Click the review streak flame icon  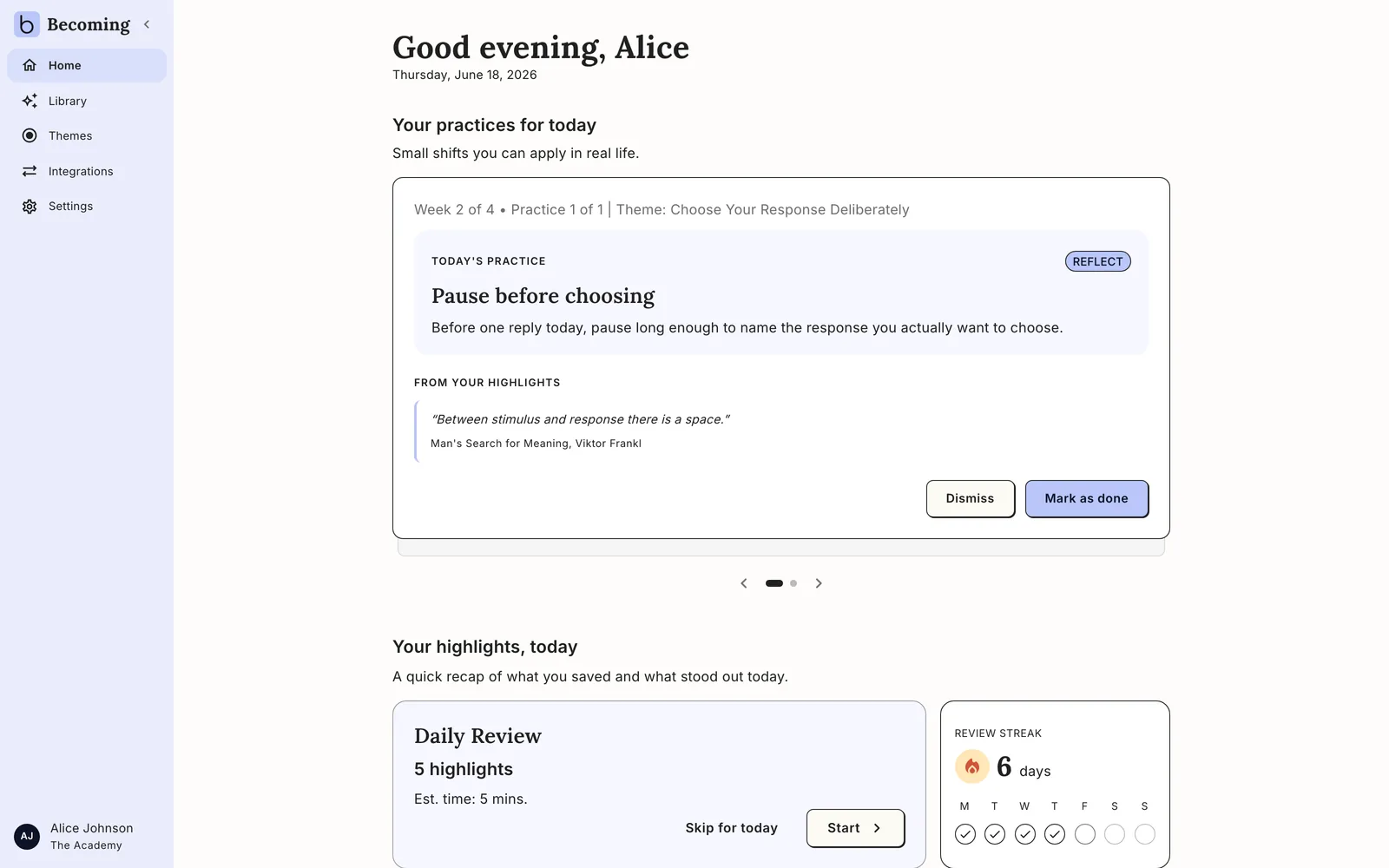point(972,766)
